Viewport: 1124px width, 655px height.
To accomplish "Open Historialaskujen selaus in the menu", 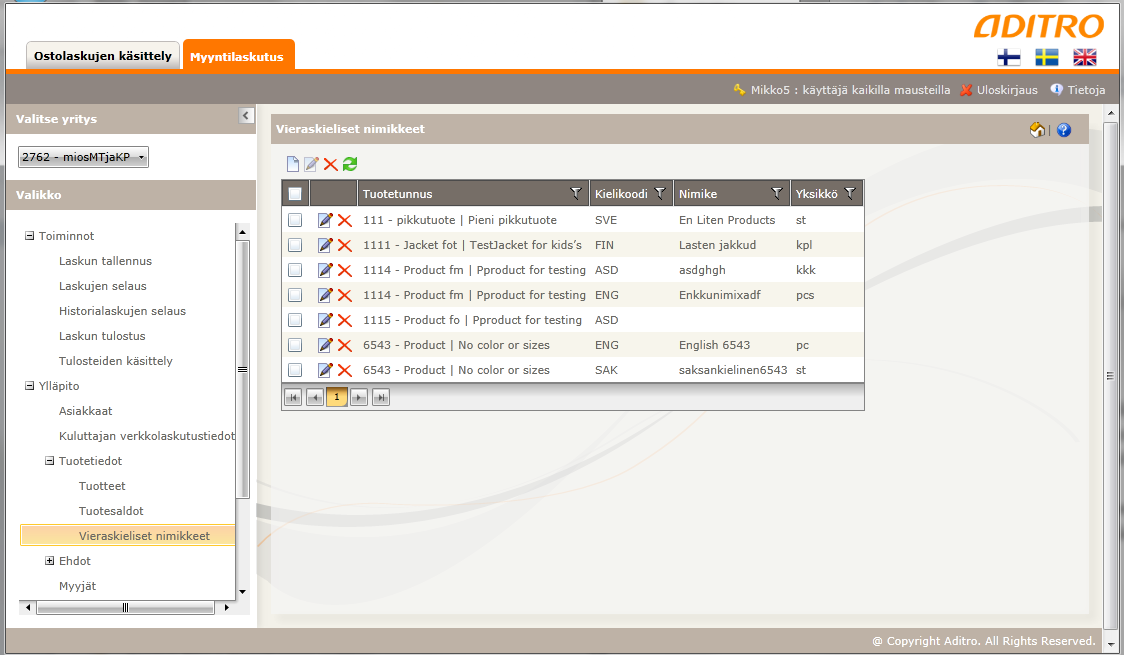I will pos(123,311).
